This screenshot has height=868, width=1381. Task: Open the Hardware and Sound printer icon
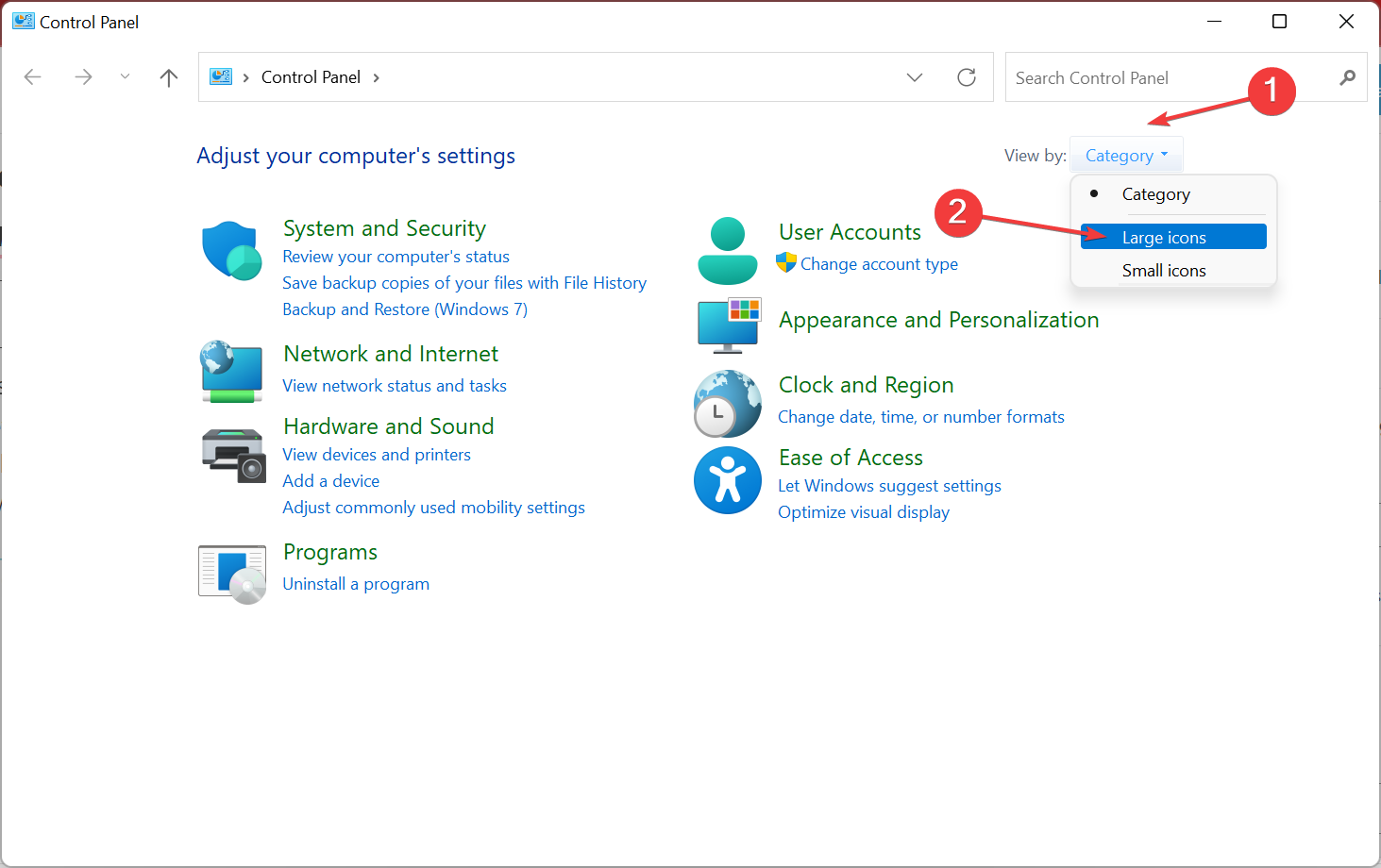pyautogui.click(x=233, y=455)
